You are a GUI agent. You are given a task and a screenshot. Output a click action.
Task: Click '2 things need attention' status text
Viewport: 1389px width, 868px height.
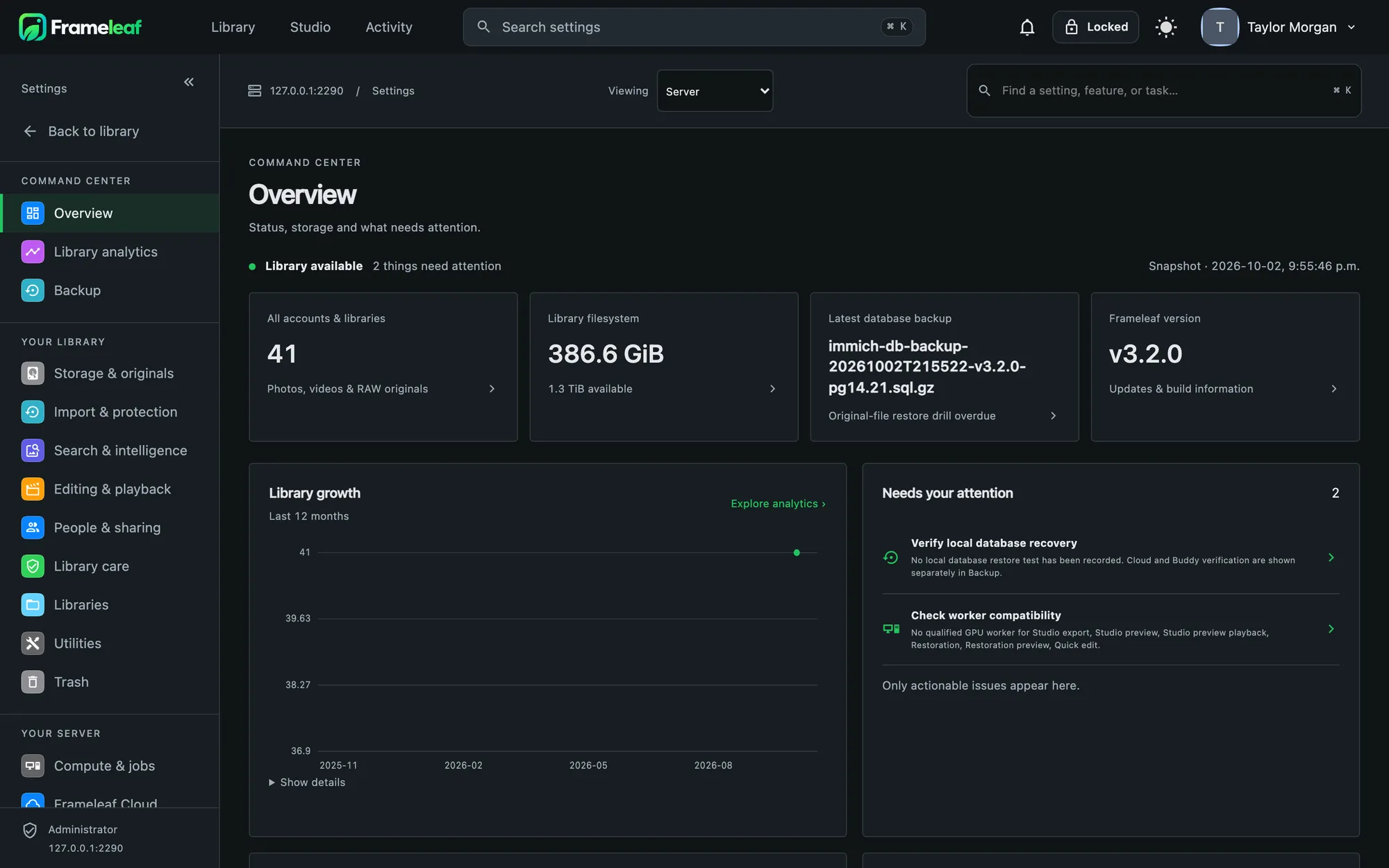point(437,266)
